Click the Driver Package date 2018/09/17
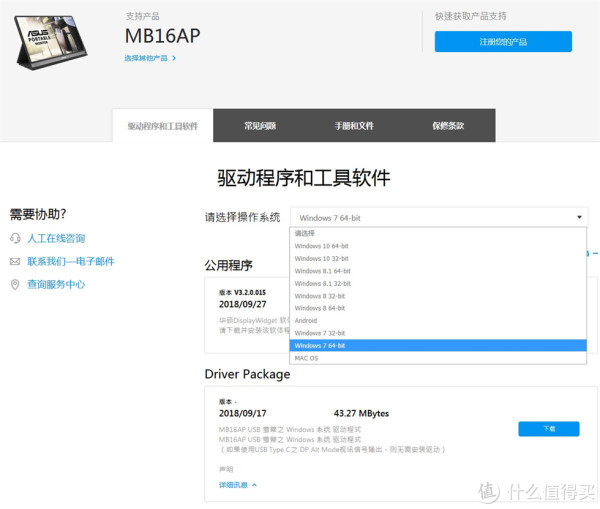Screen dimensions: 600x509 coord(243,413)
